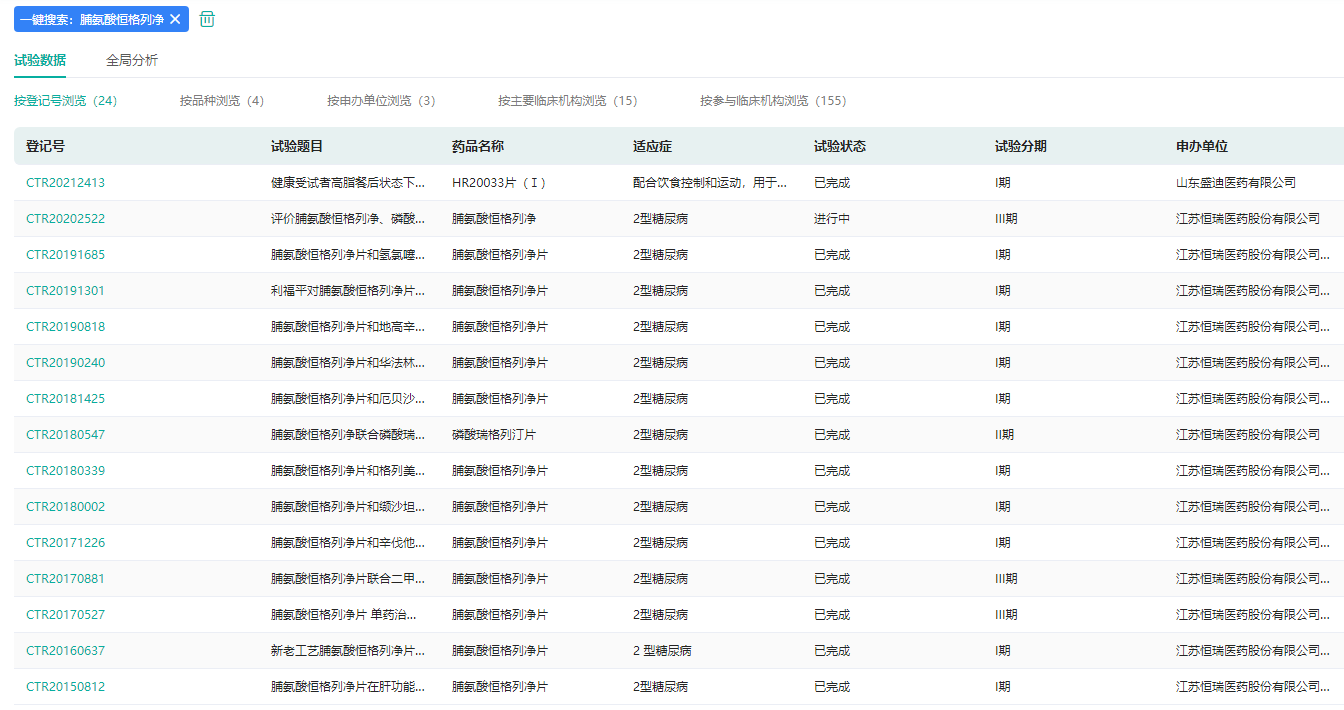Switch to 按申办单位浏览 (3)

[381, 101]
